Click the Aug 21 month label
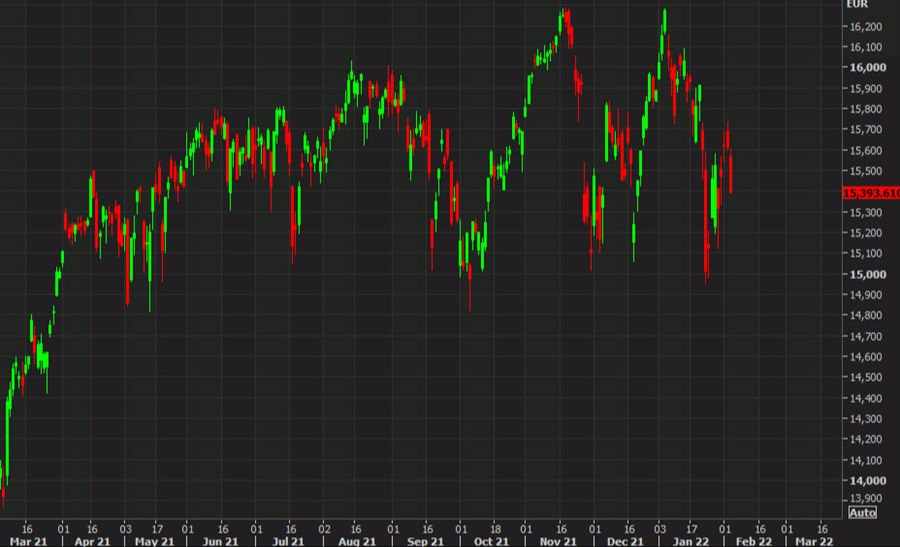The width and height of the screenshot is (900, 547). tap(357, 541)
